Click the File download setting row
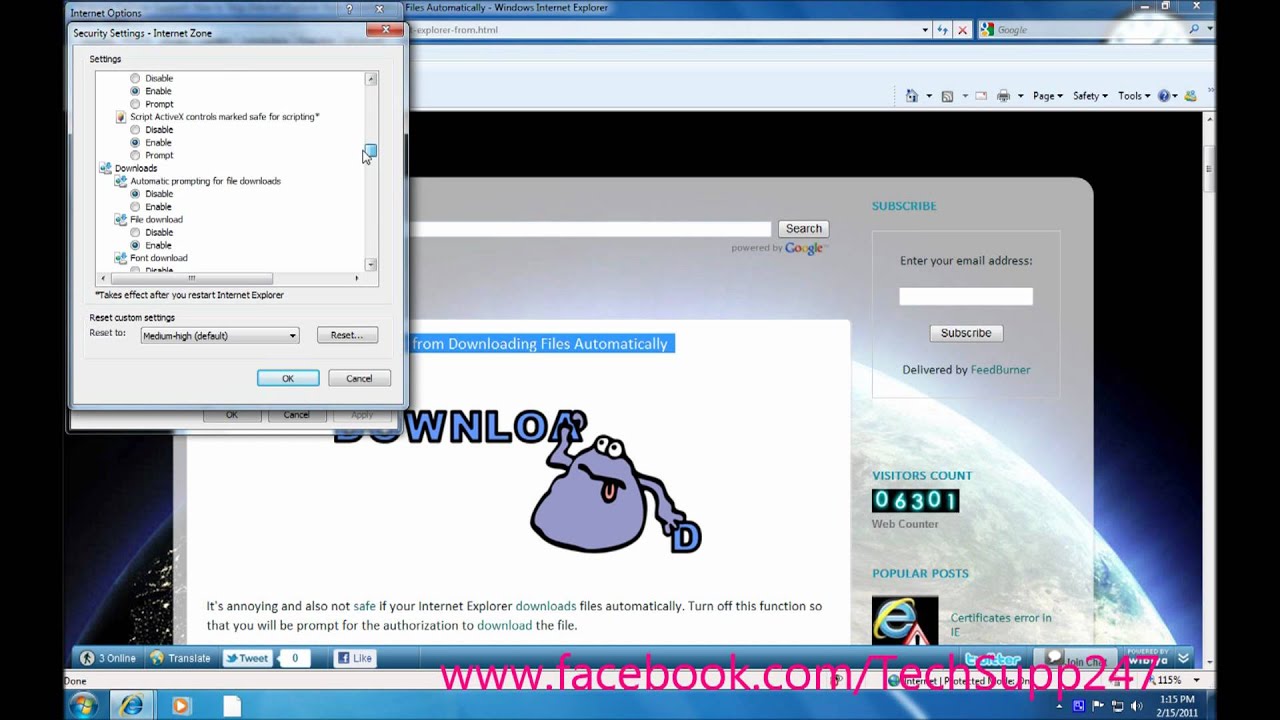The image size is (1280, 720). (x=156, y=220)
